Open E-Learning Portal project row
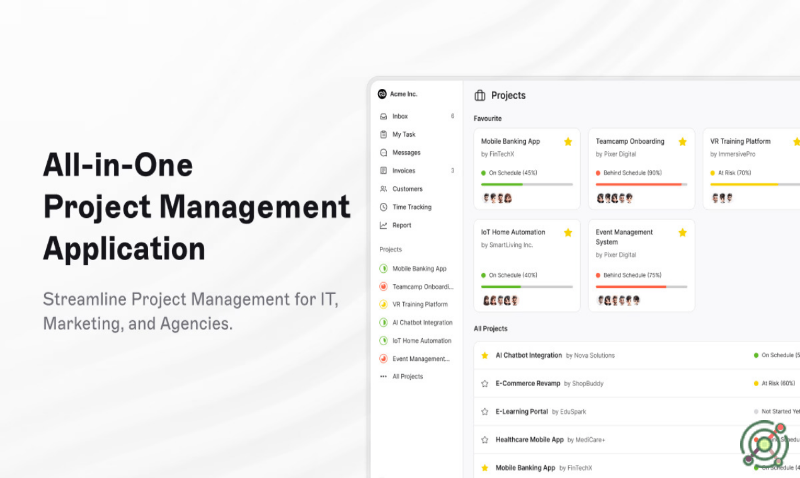The image size is (800, 478). [522, 411]
